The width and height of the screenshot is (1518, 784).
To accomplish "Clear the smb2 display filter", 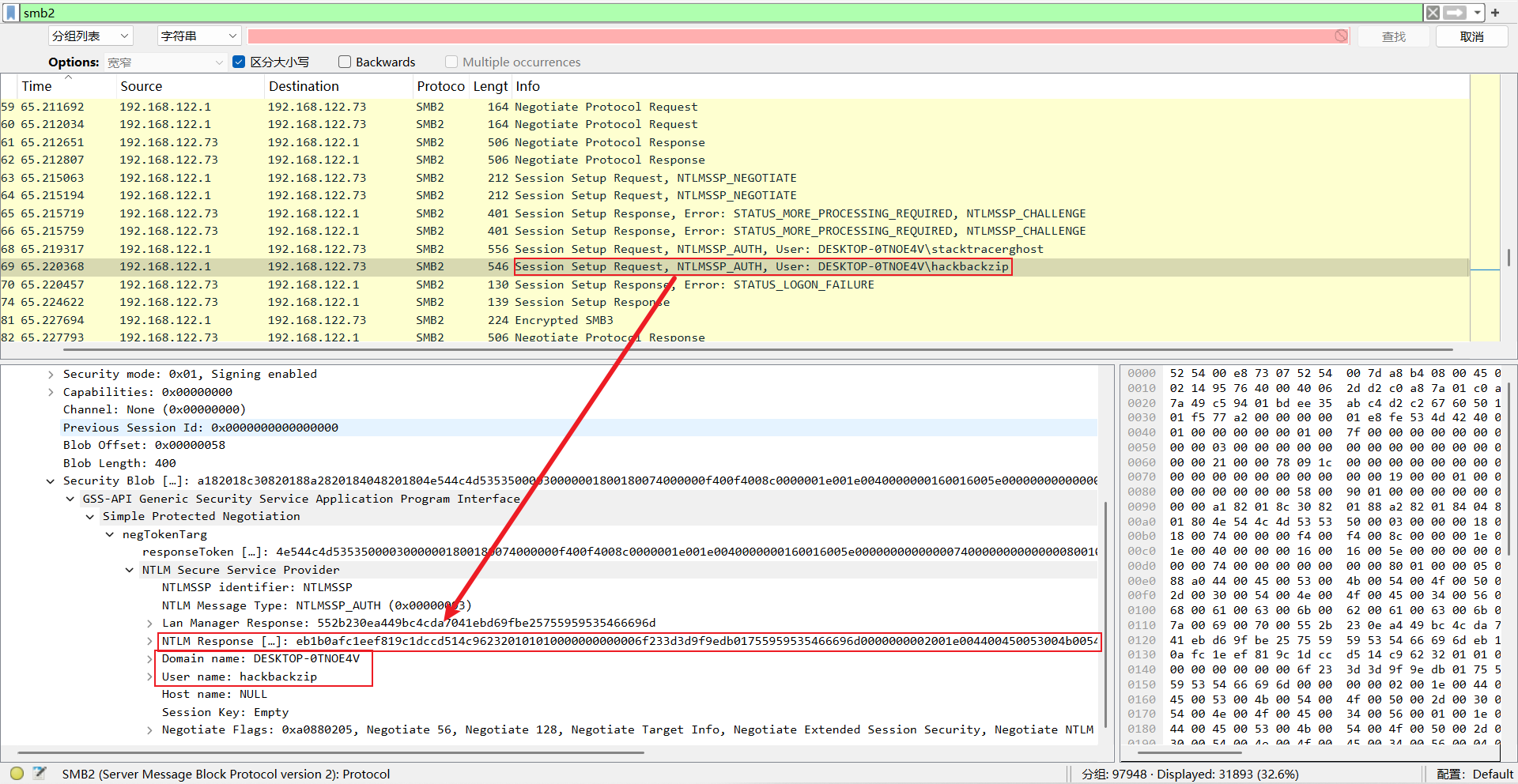I will click(x=1433, y=13).
